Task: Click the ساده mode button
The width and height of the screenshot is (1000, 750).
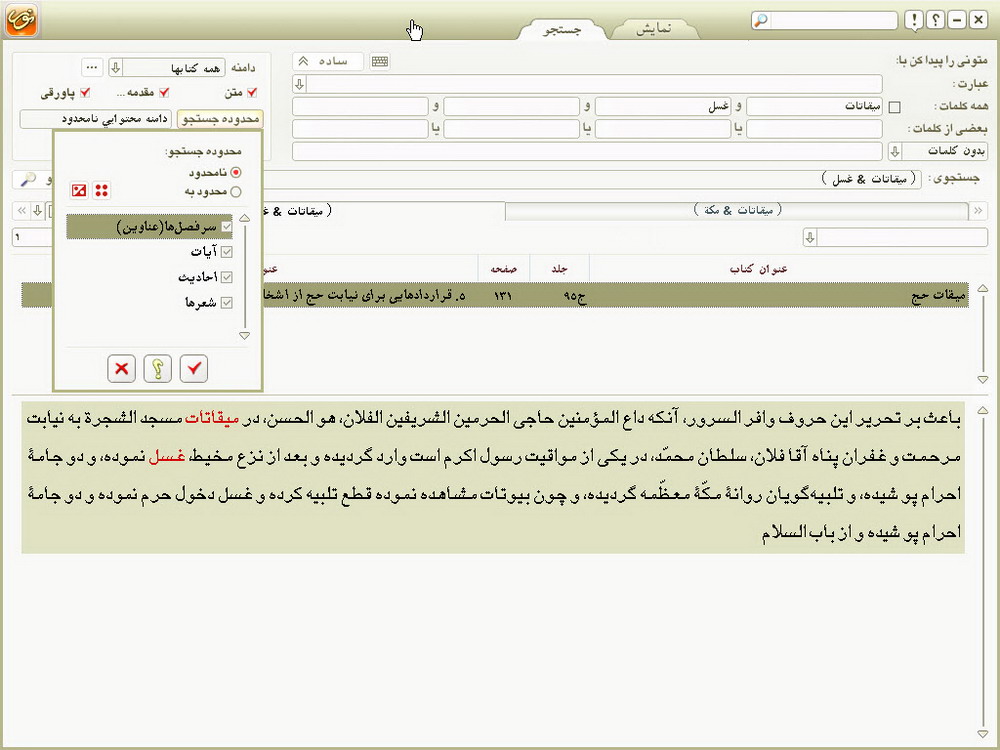Action: pos(328,61)
